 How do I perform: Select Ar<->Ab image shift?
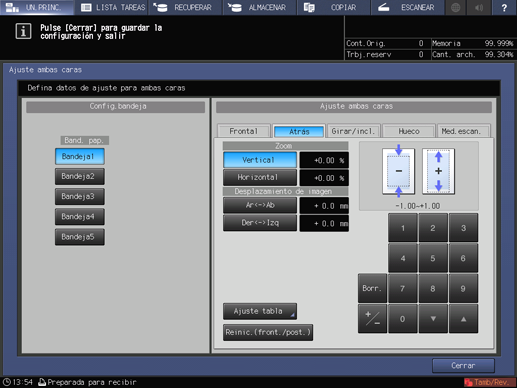click(260, 205)
